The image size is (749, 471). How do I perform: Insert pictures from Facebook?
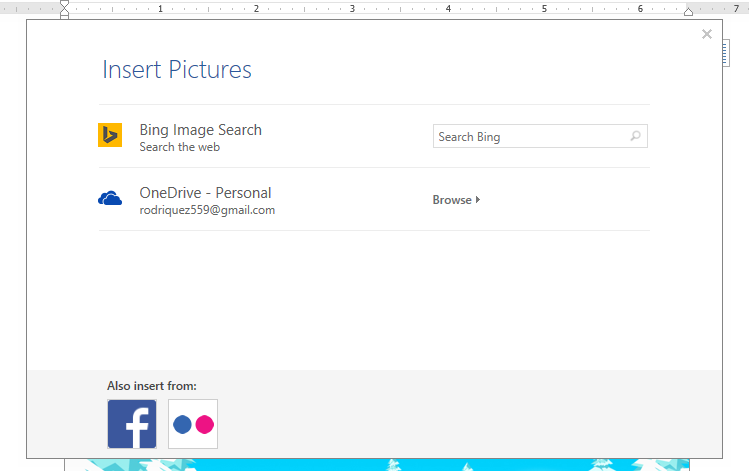[x=132, y=424]
